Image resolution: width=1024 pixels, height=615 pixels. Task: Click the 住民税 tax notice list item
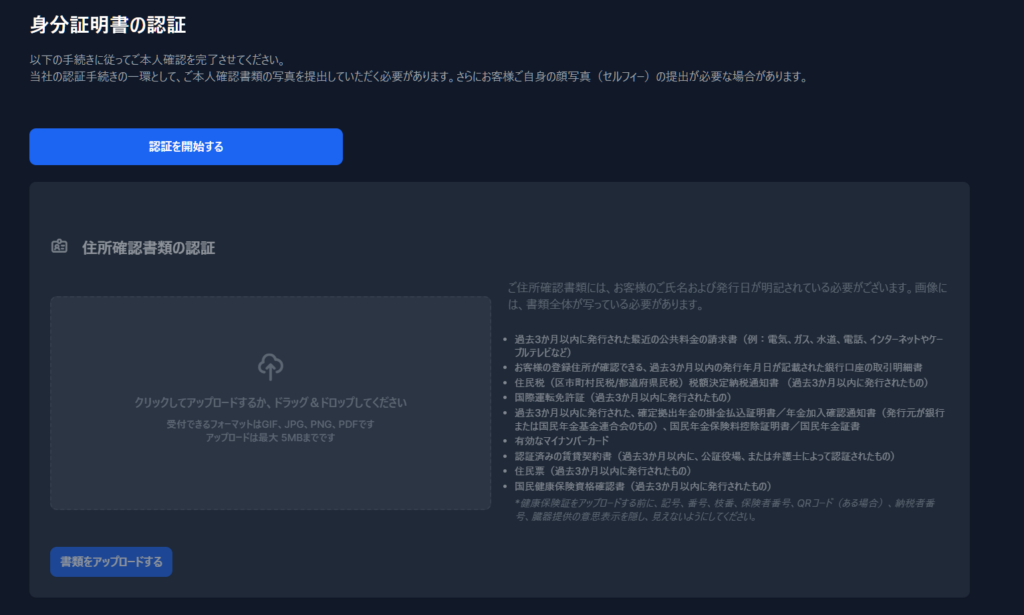(x=721, y=382)
